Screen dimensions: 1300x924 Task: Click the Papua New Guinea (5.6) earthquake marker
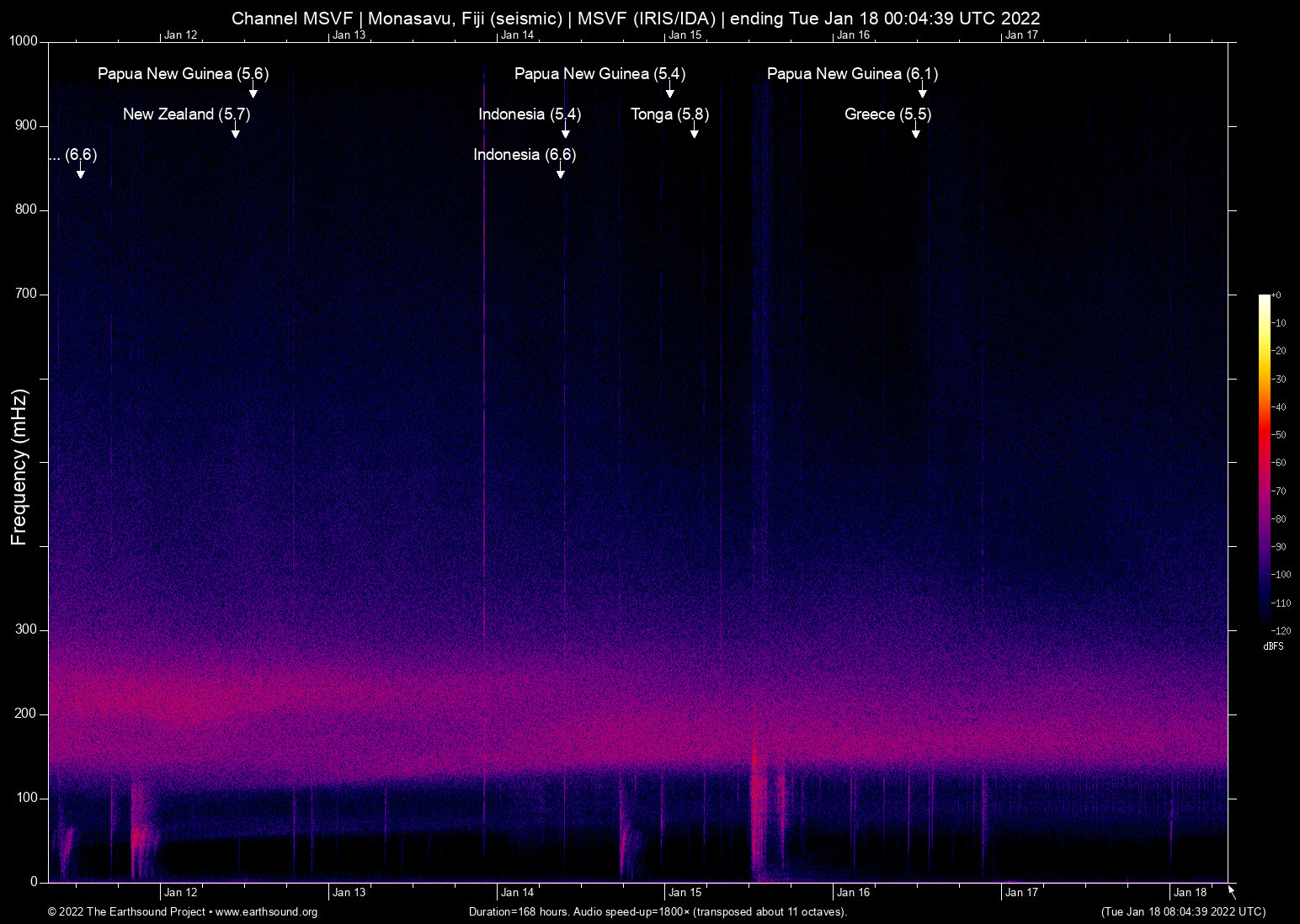[183, 74]
